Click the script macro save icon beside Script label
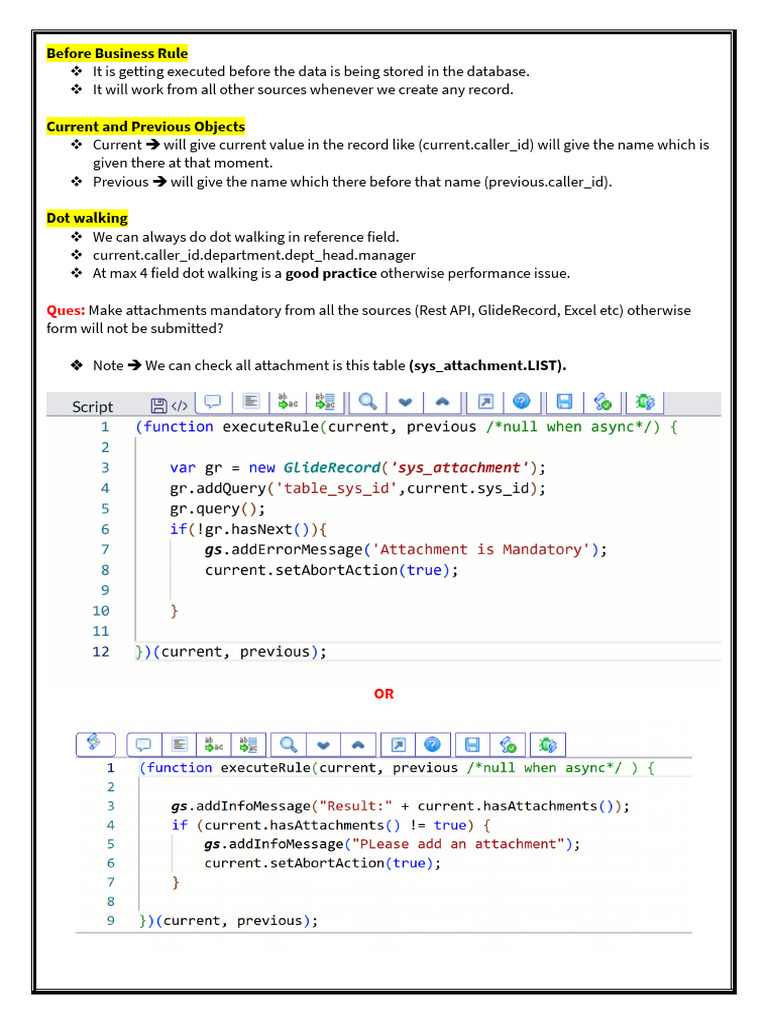This screenshot has width=768, height=1024. [x=159, y=406]
